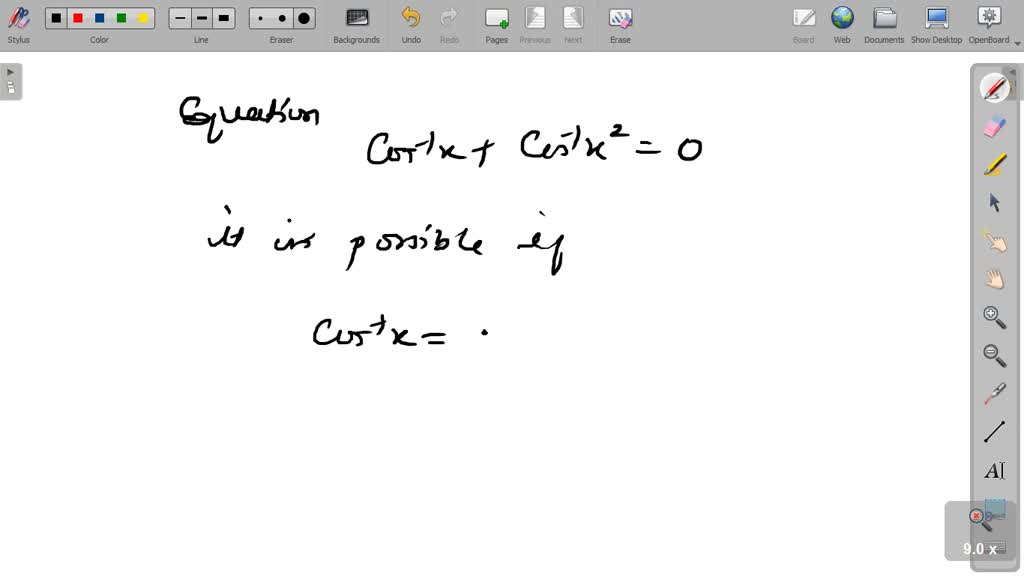The image size is (1024, 576).
Task: Select the Line drawing tool
Action: pos(994,430)
